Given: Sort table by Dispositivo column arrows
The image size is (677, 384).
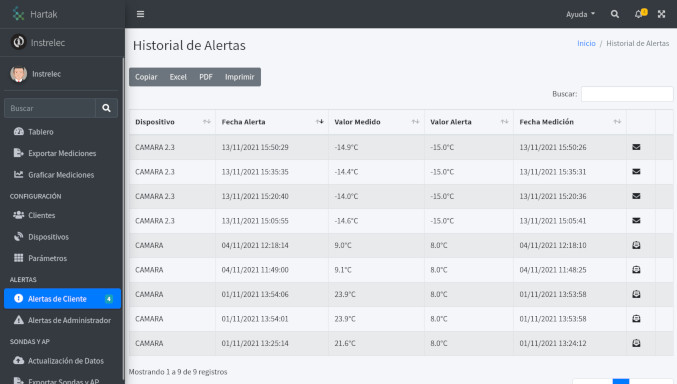Looking at the screenshot, I should click(x=207, y=122).
